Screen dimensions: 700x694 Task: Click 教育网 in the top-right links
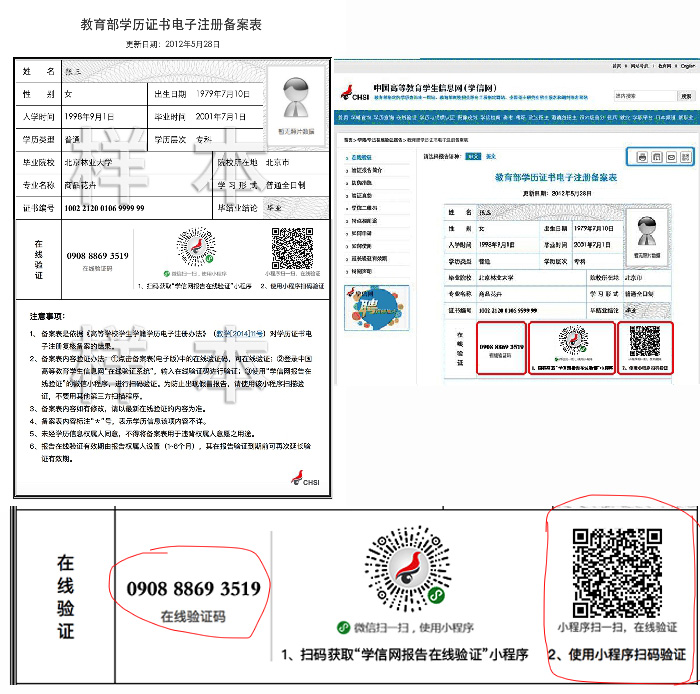664,66
